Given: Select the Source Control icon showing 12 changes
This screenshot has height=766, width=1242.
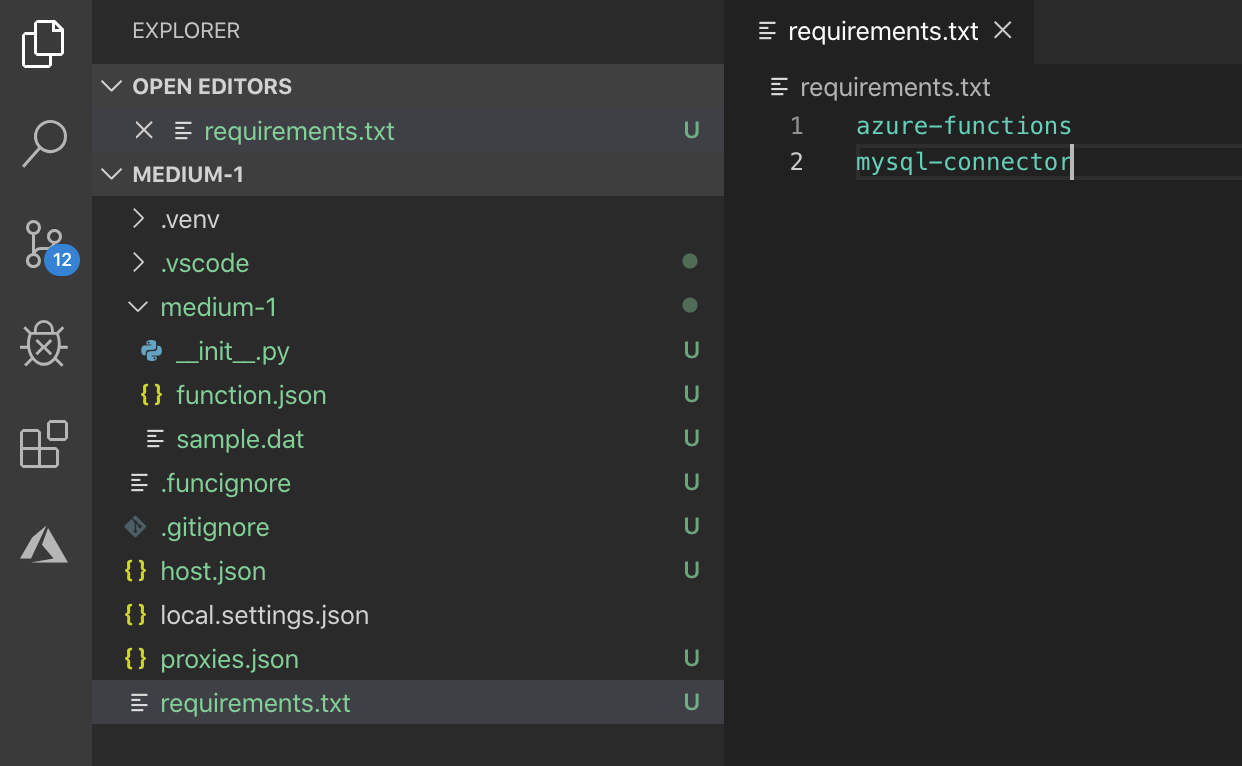Looking at the screenshot, I should [x=43, y=244].
